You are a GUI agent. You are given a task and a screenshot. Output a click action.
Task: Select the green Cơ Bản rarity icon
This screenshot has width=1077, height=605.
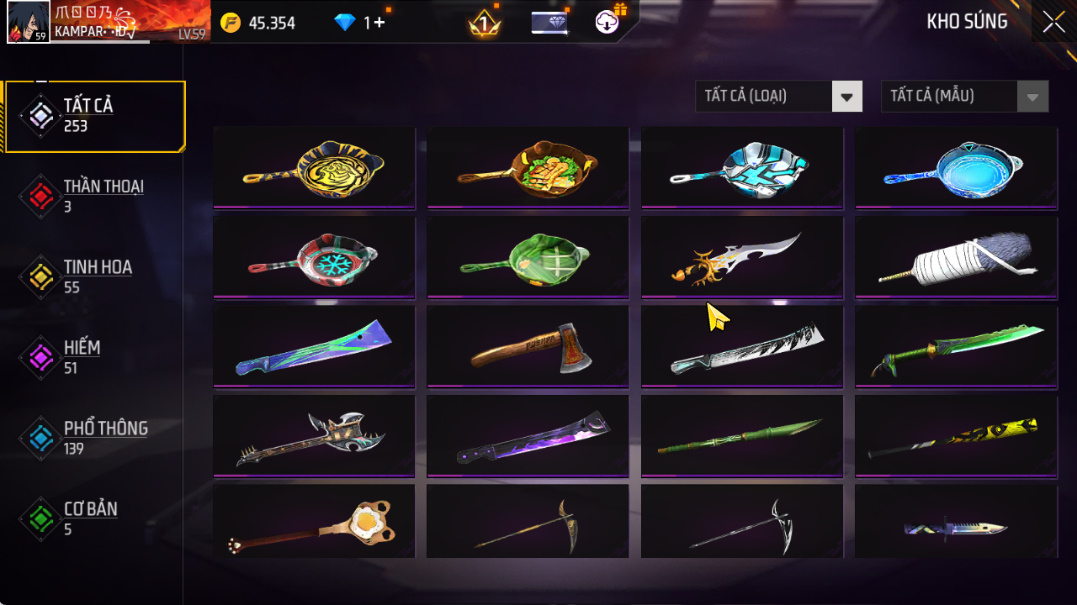(41, 519)
